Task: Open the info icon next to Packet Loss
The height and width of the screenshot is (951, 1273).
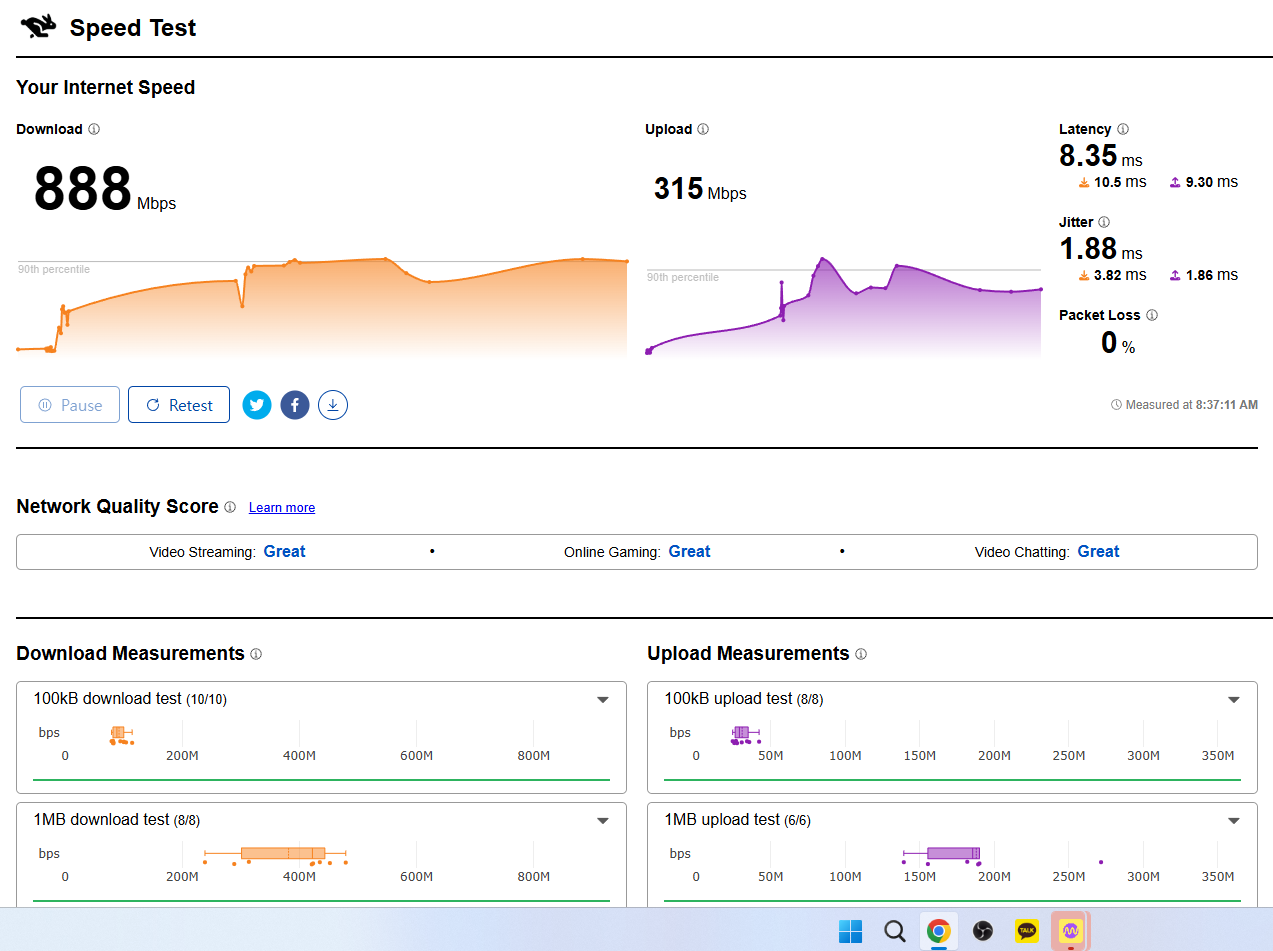Action: [x=1152, y=315]
